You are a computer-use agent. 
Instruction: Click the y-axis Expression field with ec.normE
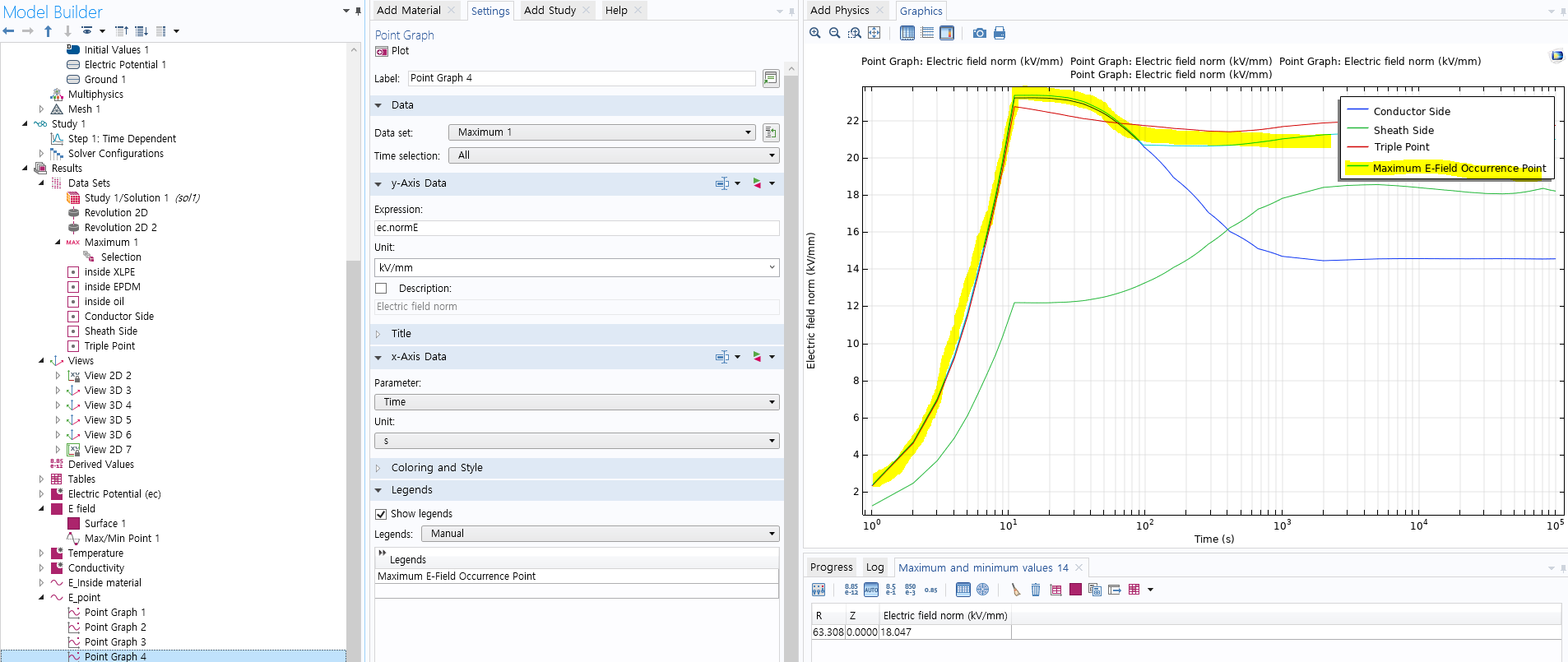pyautogui.click(x=576, y=228)
